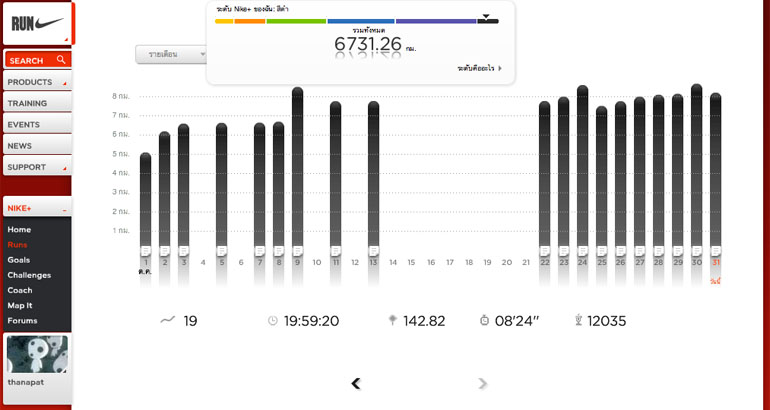
Task: Expand the SUPPORT menu
Action: 37,167
